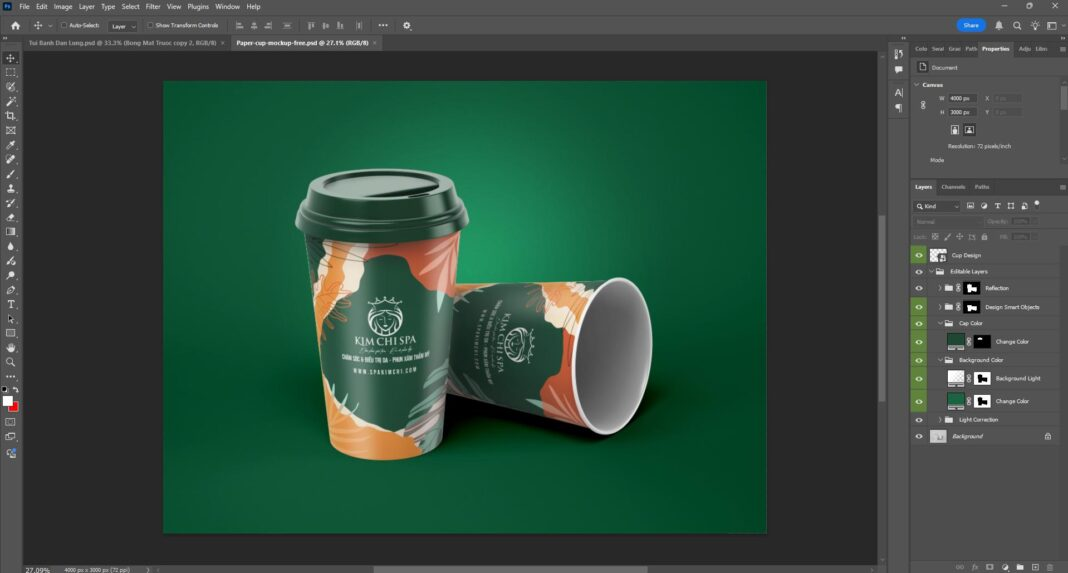Switch to the Channels tab

[953, 187]
